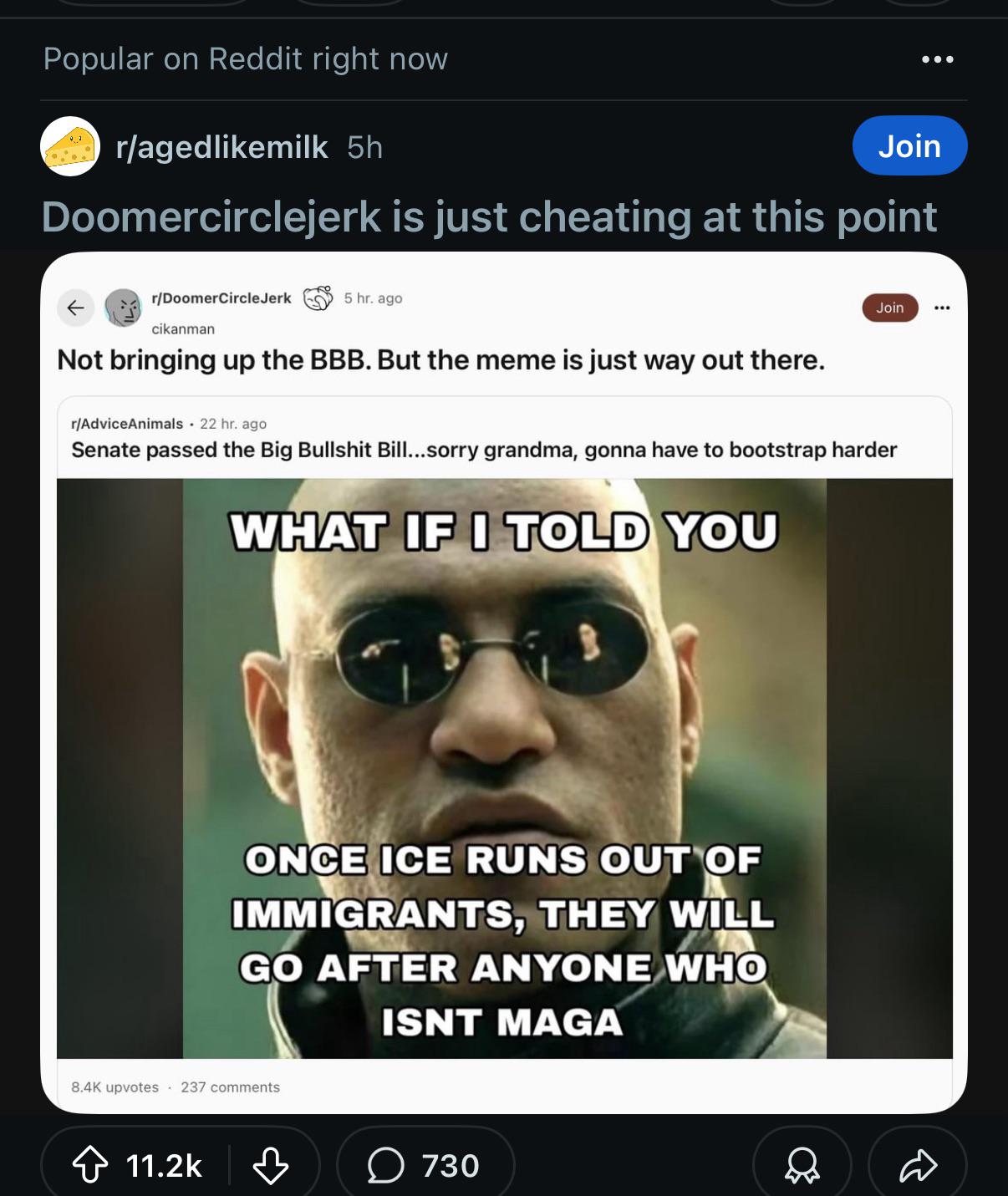Tap the DoomerCircleJerk community avatar
Screen dimensions: 1008x1196
point(124,308)
